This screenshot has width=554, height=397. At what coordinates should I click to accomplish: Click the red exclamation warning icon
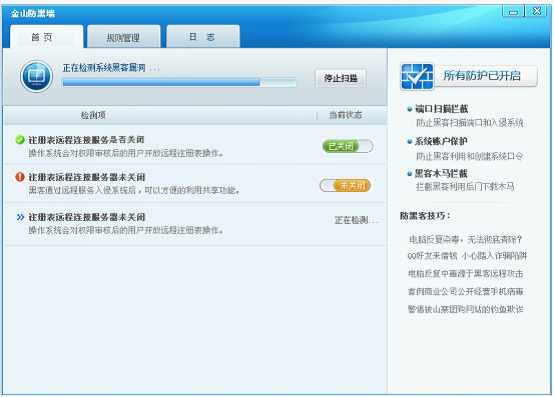(20, 177)
